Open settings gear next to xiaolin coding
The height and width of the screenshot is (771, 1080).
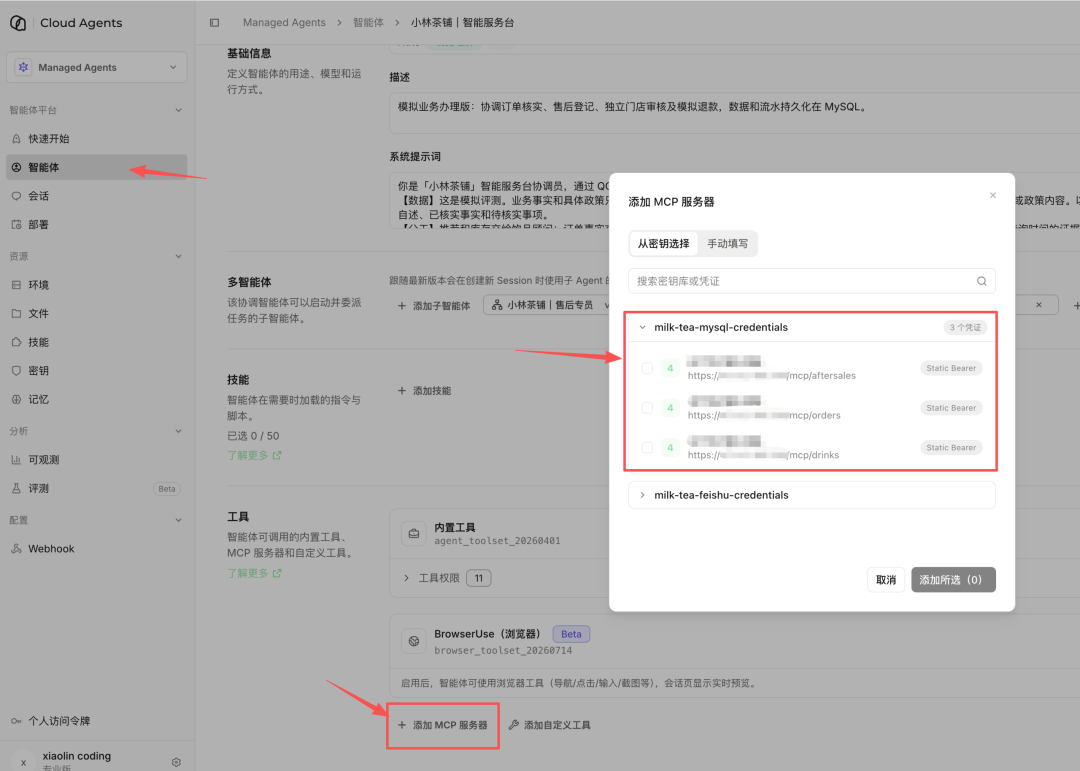[176, 762]
